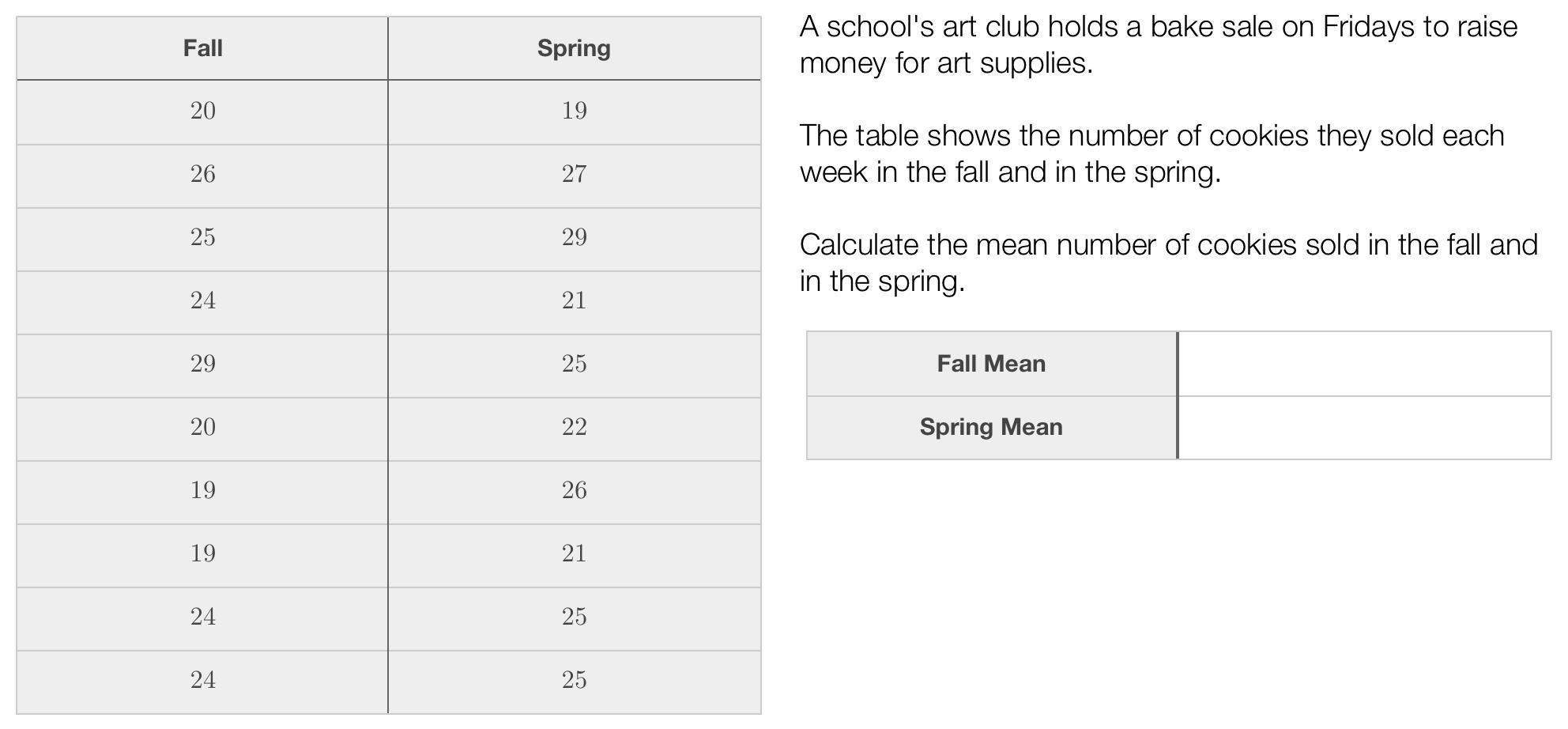Click Fall value 24 in last row
The height and width of the screenshot is (729, 1568).
tap(202, 680)
